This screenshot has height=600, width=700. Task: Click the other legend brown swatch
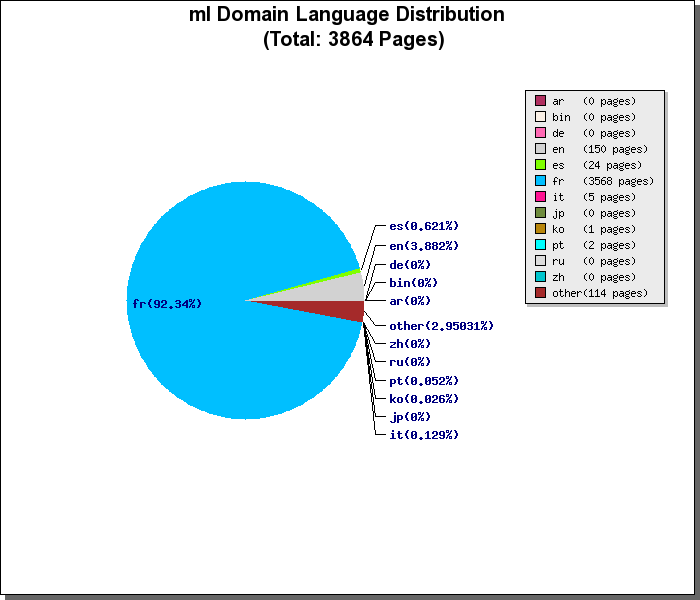540,293
